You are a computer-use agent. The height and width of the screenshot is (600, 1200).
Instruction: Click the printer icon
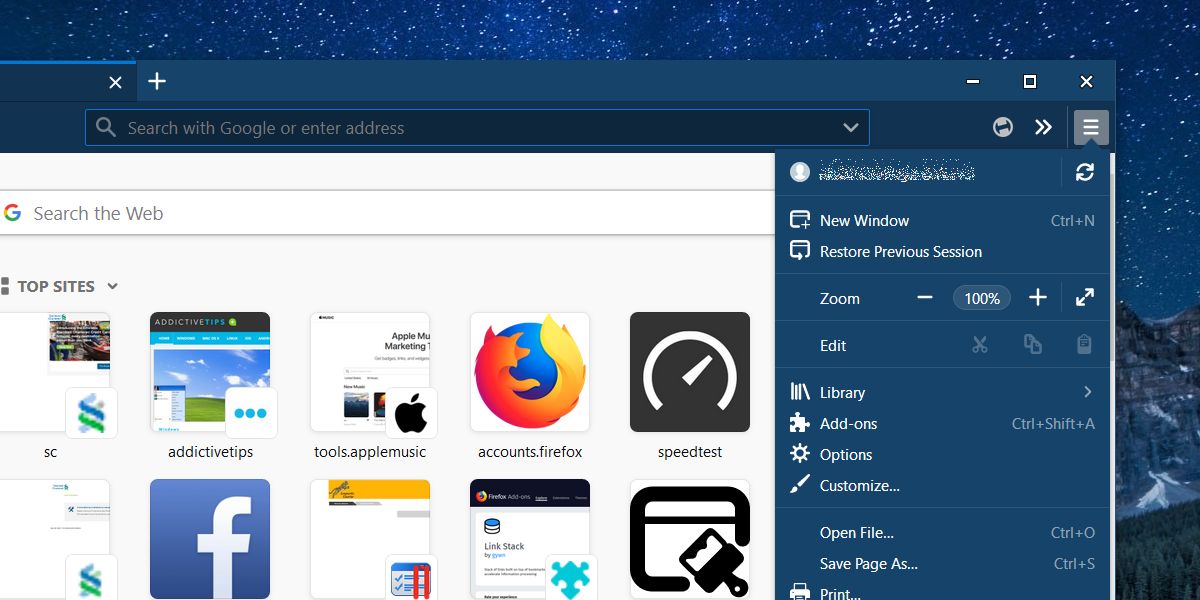click(x=800, y=592)
